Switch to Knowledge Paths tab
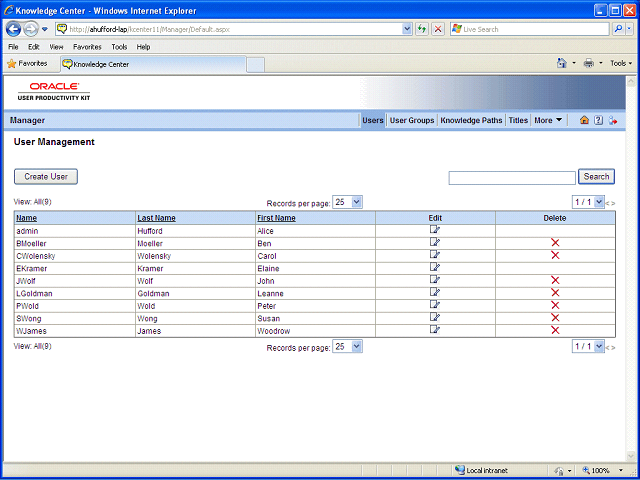 click(471, 120)
